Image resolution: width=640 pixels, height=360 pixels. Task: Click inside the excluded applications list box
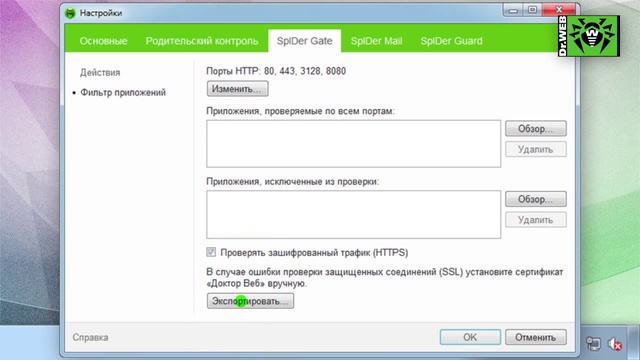[x=353, y=214]
